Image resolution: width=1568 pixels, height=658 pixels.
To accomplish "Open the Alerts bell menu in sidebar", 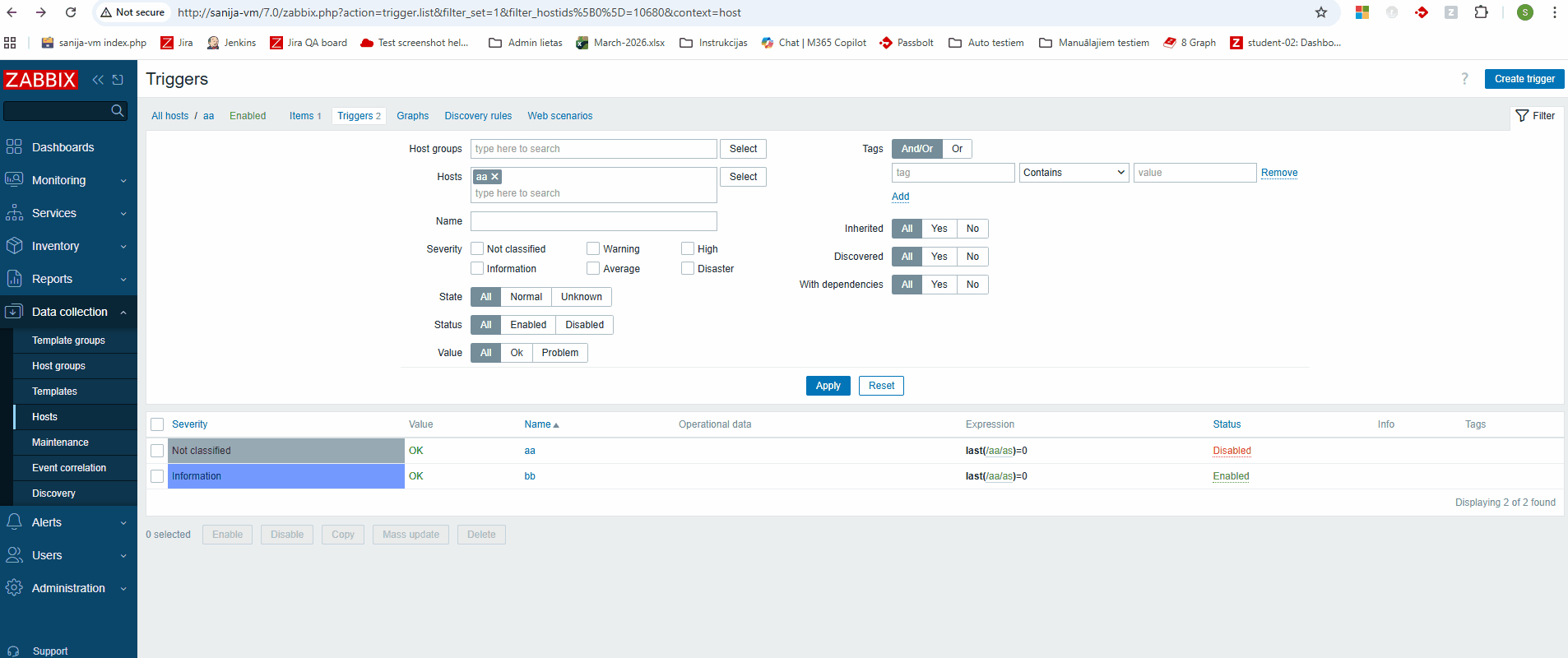I will pyautogui.click(x=14, y=522).
